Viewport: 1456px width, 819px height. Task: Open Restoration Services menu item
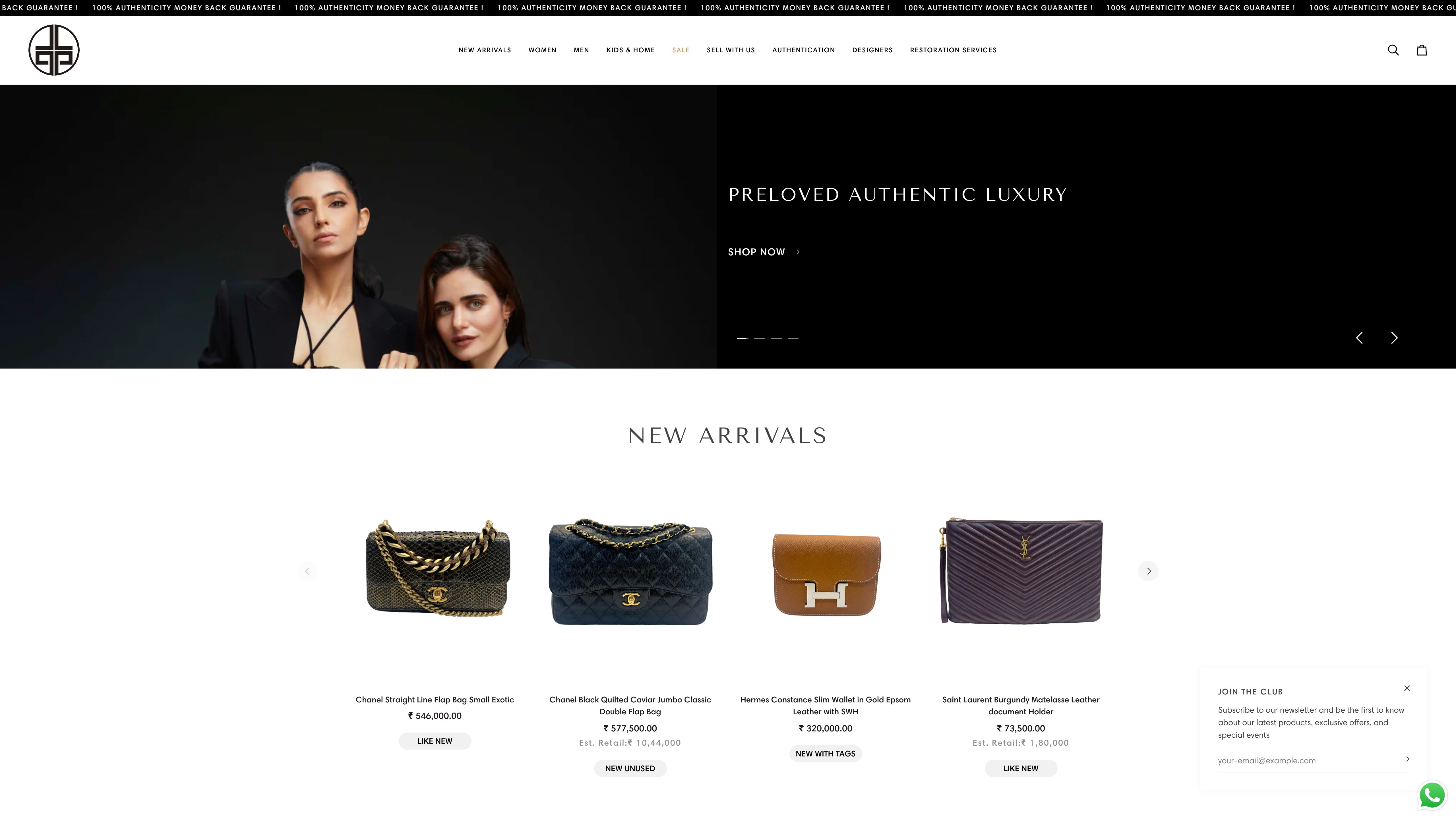953,50
